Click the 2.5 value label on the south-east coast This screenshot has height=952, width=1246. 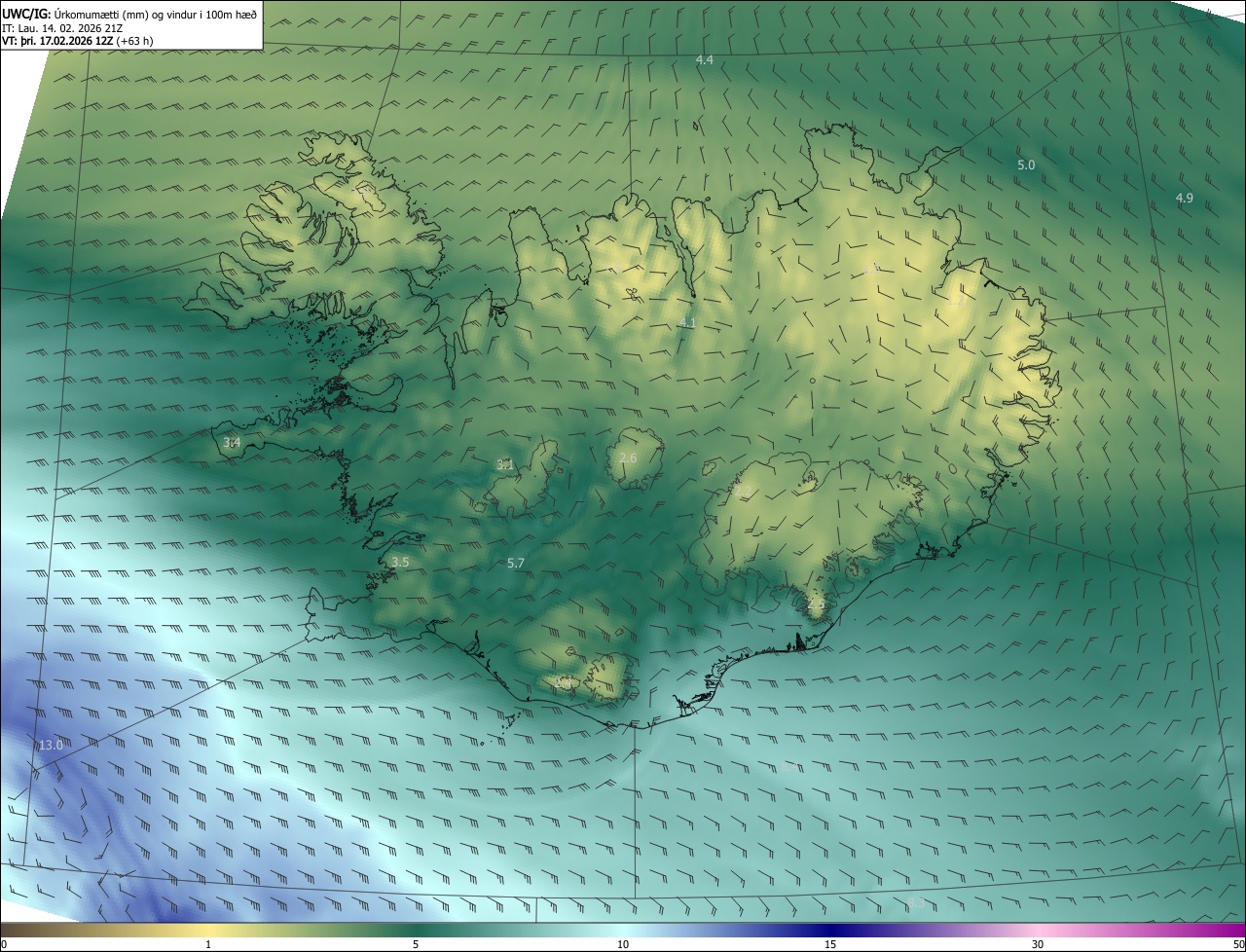click(816, 604)
